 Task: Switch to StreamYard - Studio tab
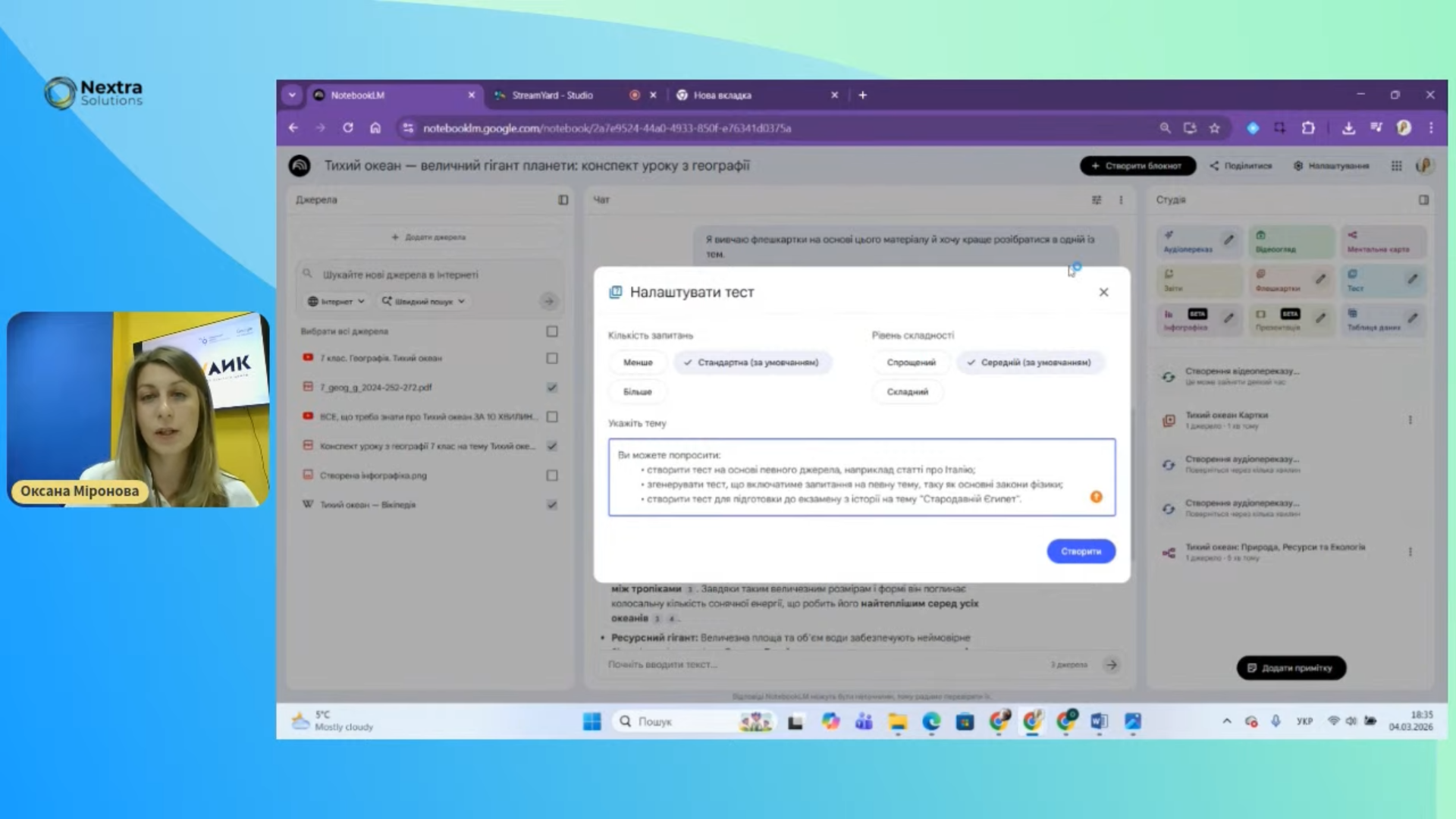552,95
